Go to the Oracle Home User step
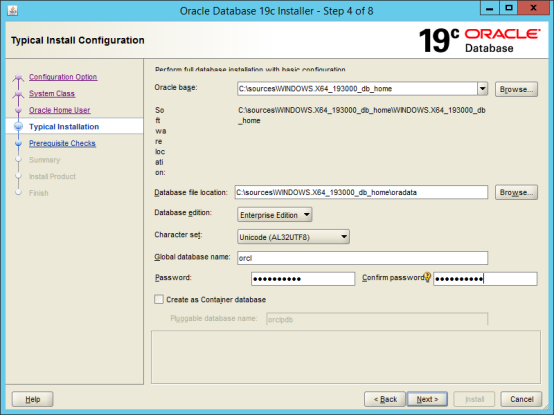 pos(60,110)
